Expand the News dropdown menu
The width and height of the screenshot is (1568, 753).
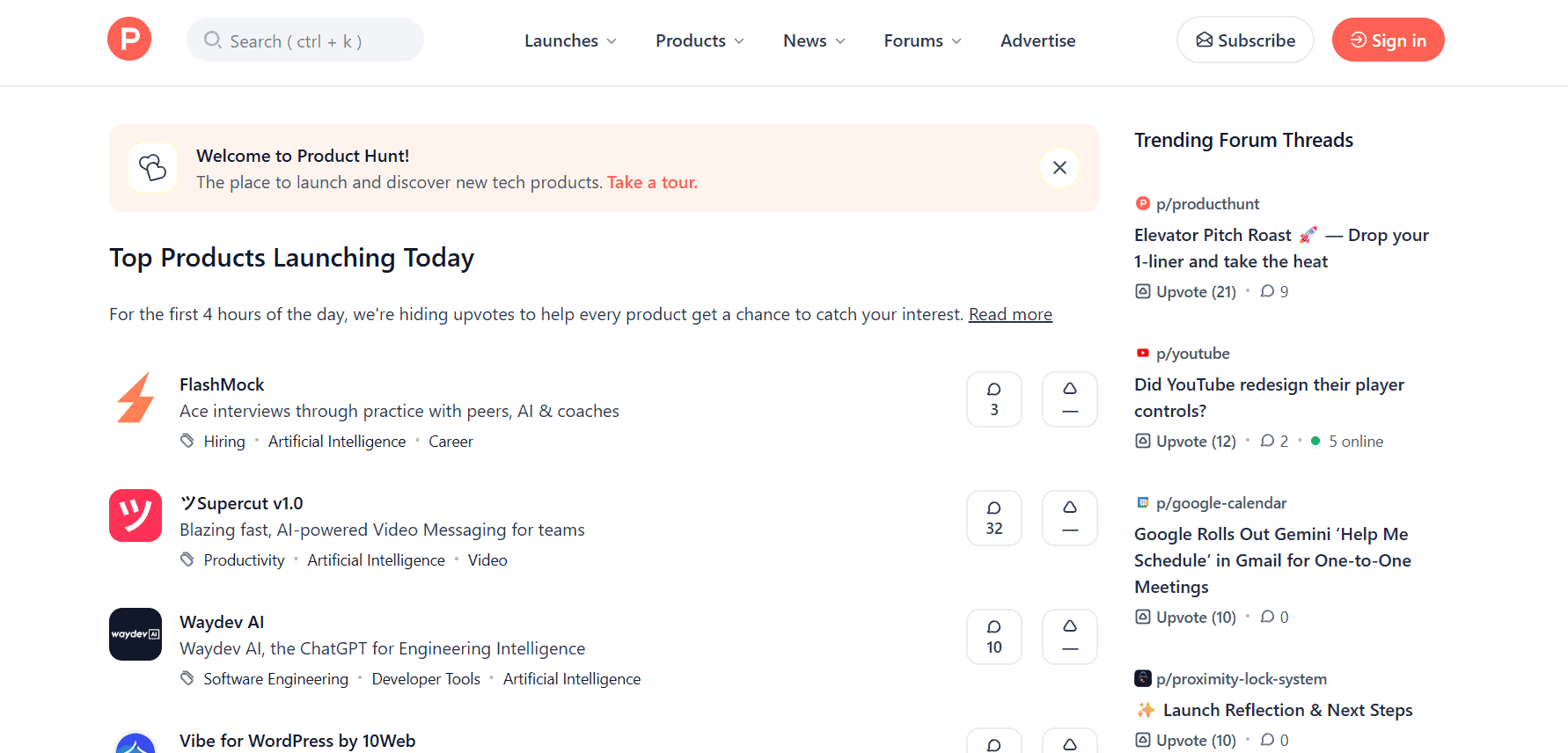coord(814,40)
